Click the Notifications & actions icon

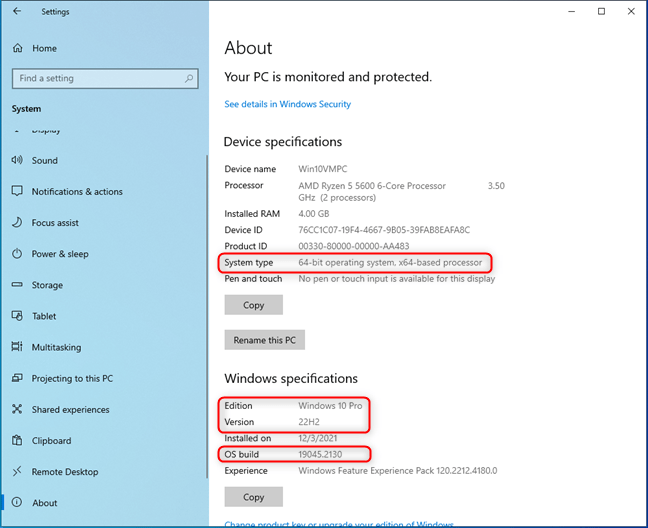coord(17,191)
